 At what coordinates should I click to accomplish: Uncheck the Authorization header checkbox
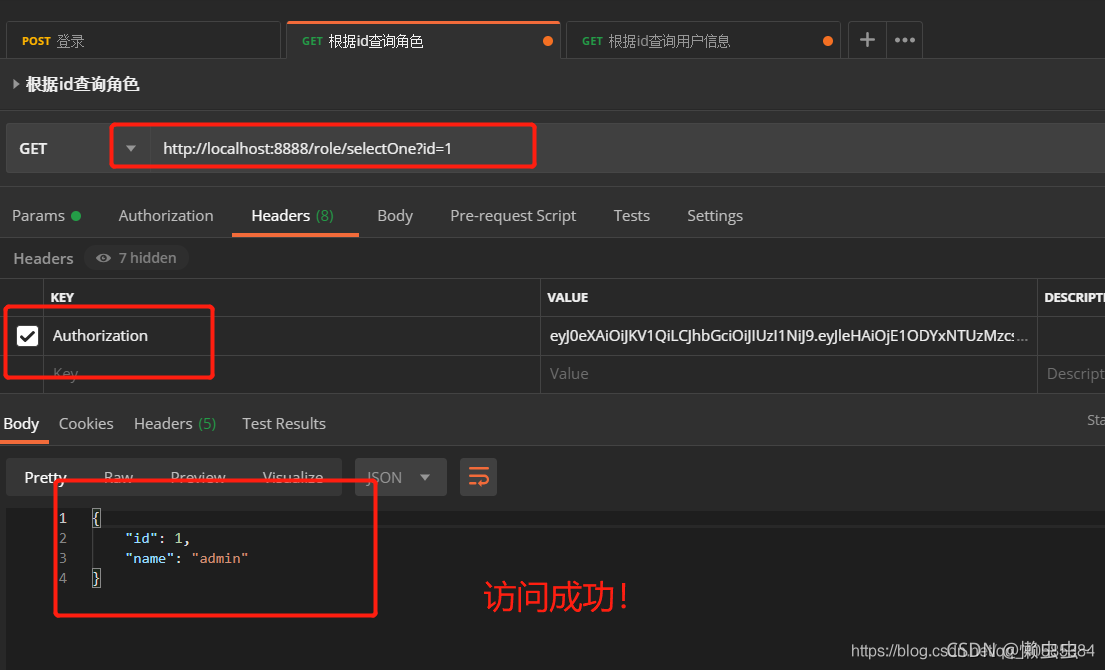coord(27,336)
